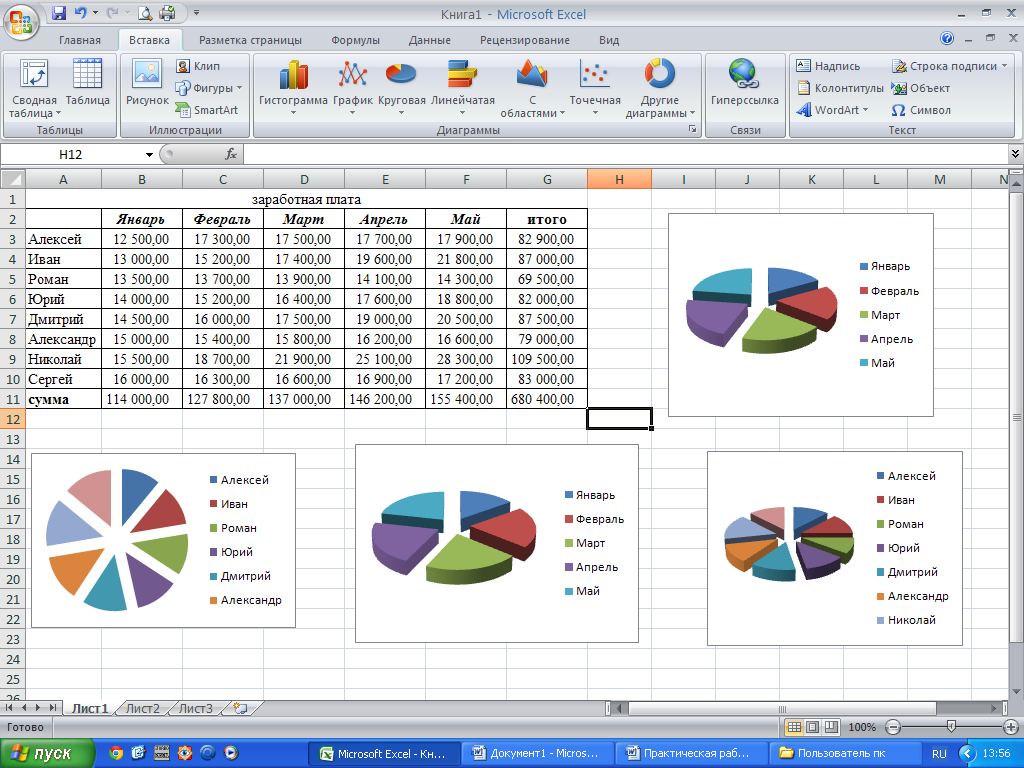Click the RU language indicator in tray
The height and width of the screenshot is (768, 1024).
point(939,754)
